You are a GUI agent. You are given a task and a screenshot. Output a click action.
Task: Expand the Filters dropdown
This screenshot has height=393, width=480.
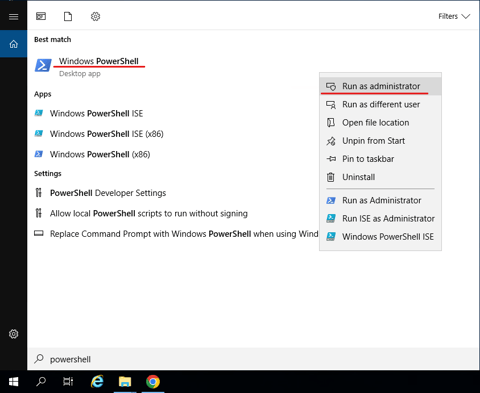[x=454, y=16]
